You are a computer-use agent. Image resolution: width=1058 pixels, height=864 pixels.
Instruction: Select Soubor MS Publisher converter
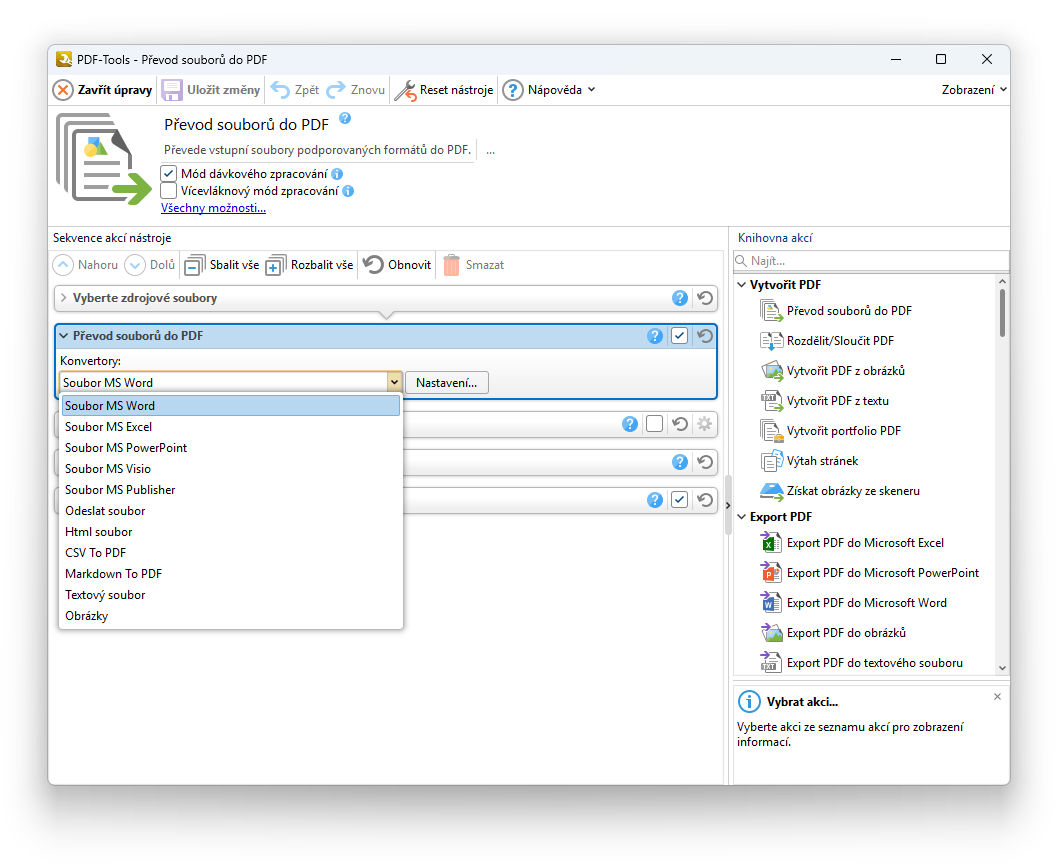tap(231, 489)
